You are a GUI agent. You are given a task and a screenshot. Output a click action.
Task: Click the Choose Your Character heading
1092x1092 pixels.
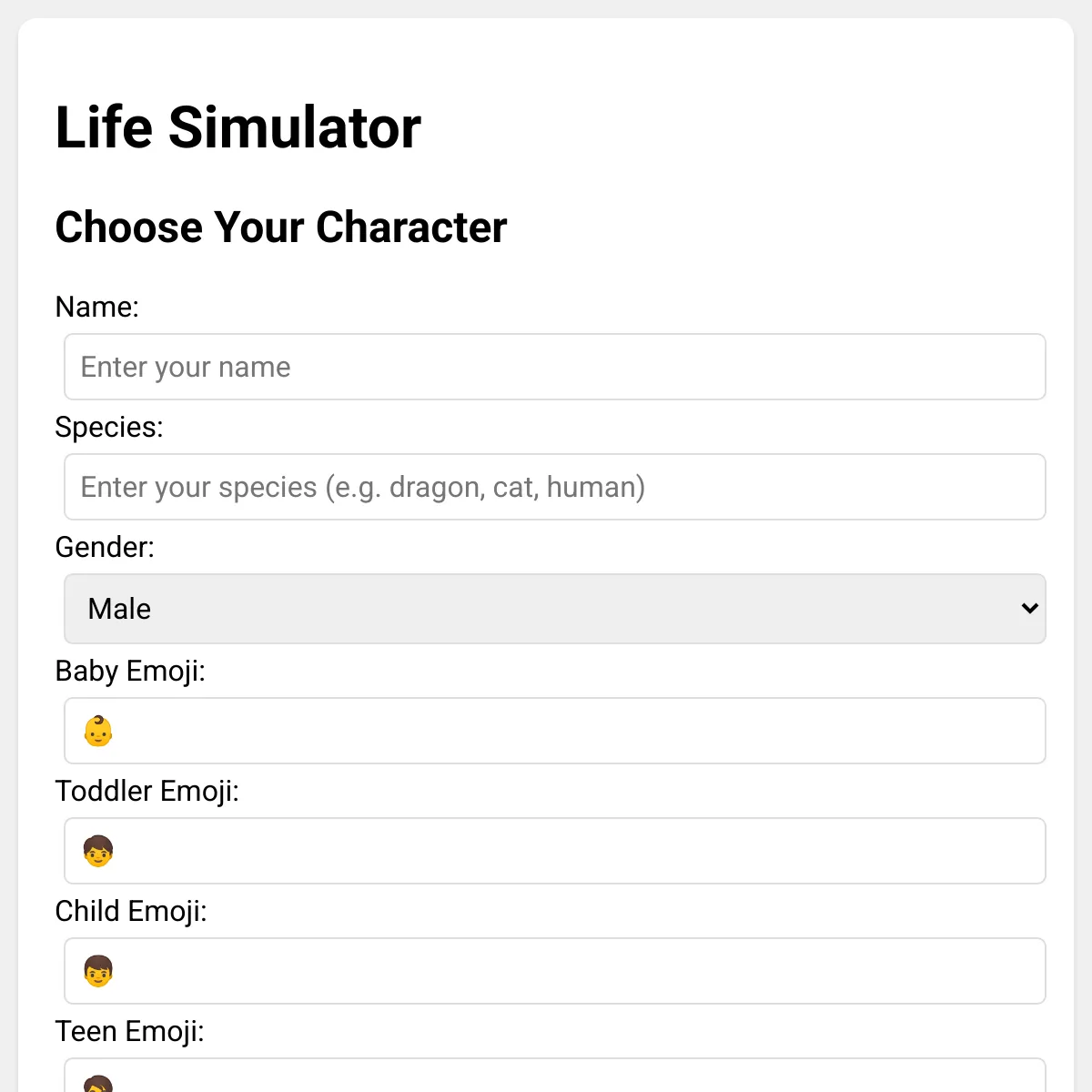click(281, 227)
